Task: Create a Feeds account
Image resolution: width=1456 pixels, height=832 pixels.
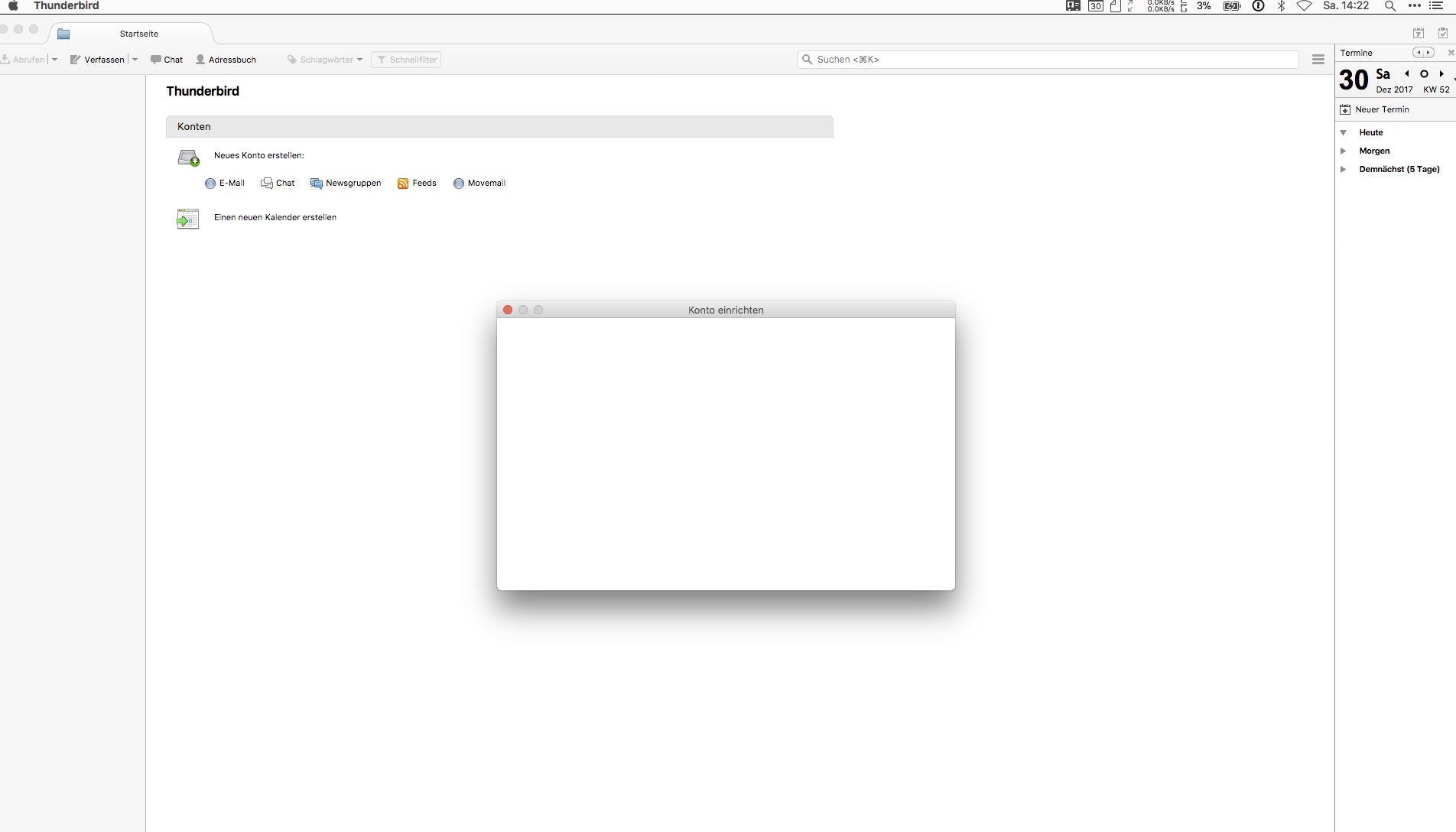Action: point(417,184)
